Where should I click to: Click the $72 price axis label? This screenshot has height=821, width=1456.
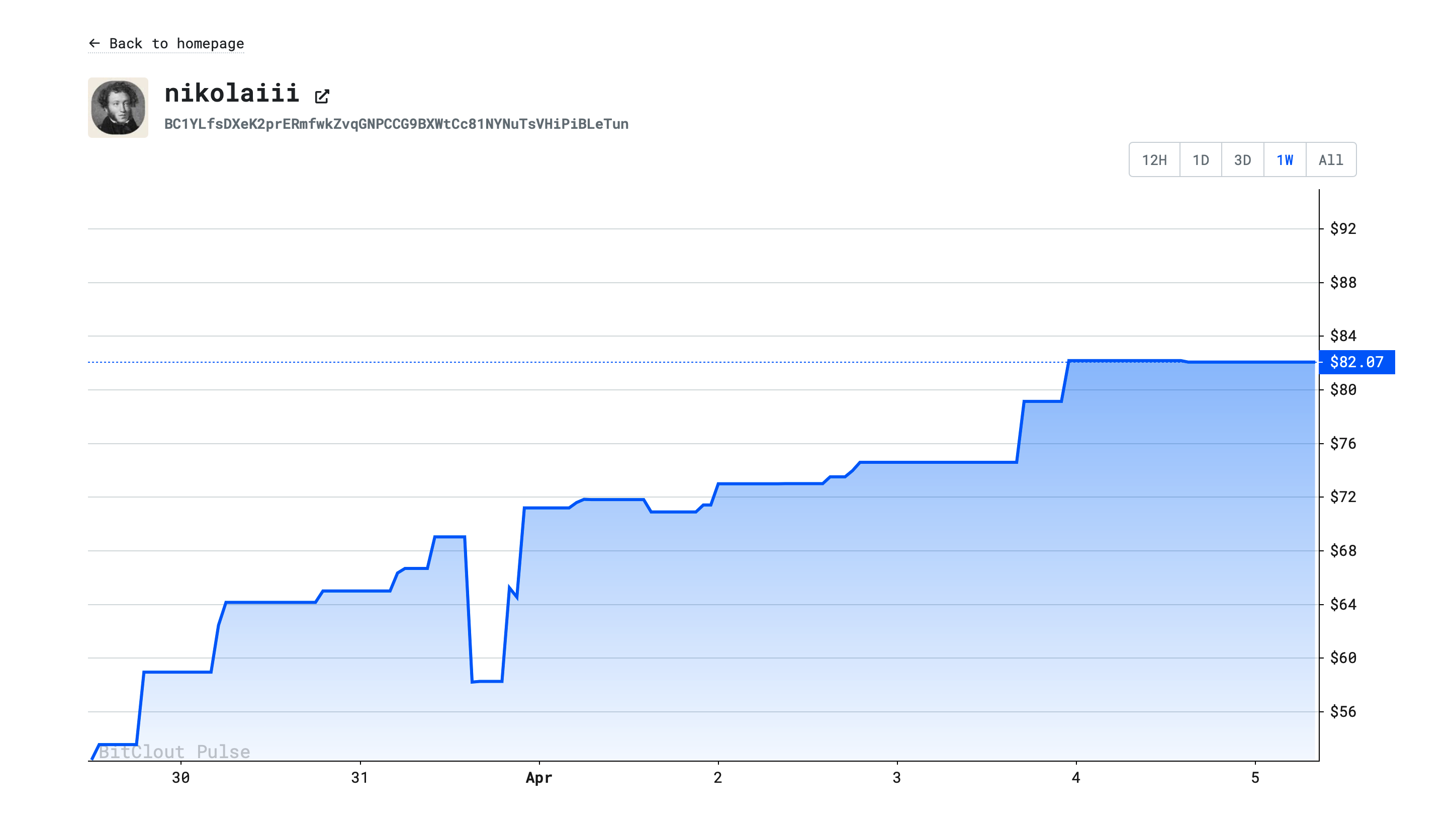click(1343, 497)
